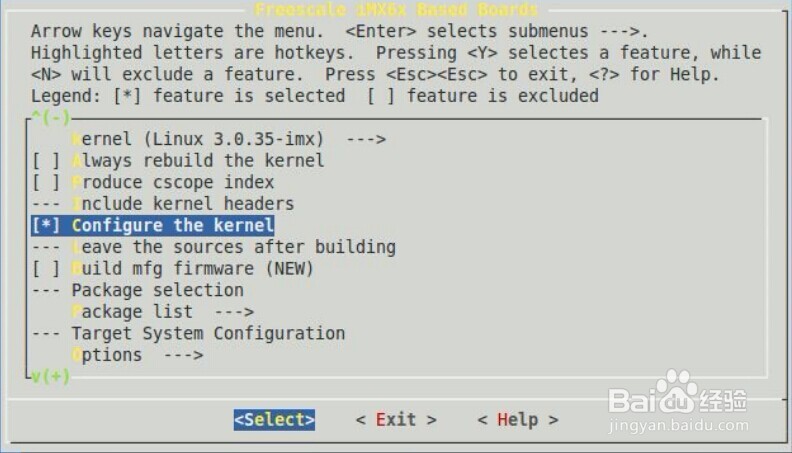Click the Package selection section header
Viewport: 792px width, 453px height.
click(x=157, y=290)
